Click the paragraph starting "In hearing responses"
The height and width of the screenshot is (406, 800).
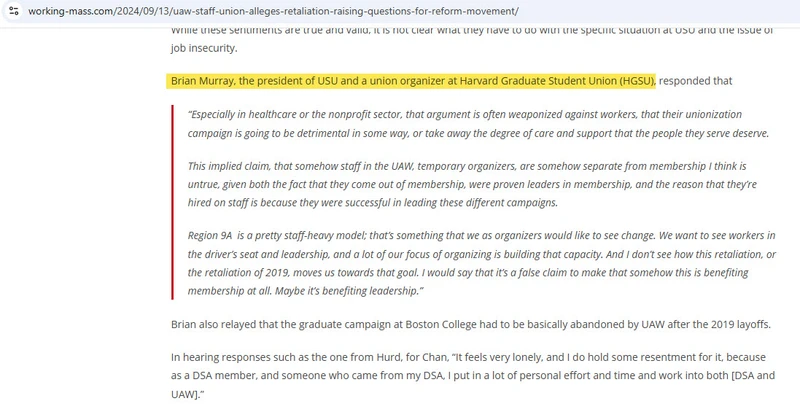click(470, 376)
